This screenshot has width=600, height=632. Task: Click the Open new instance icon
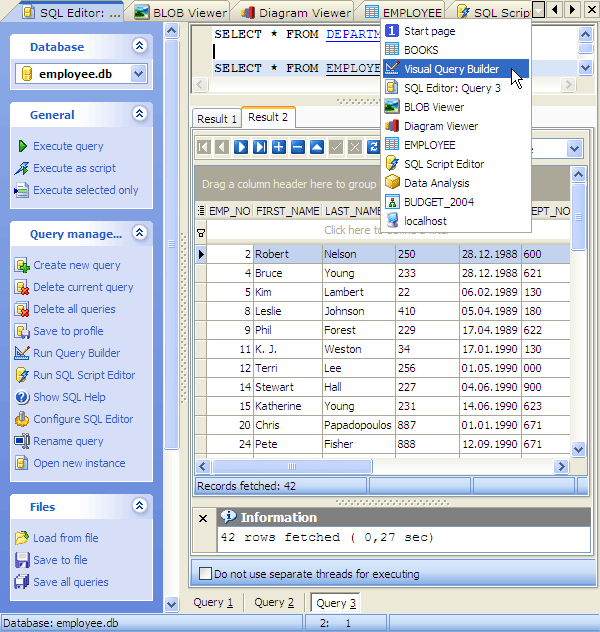click(22, 463)
